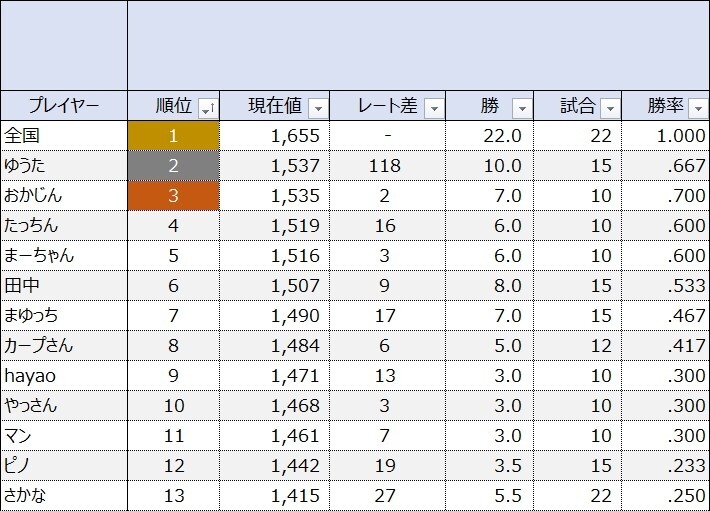This screenshot has width=710, height=511.
Task: Click the プレイヤー header cell
Action: pyautogui.click(x=64, y=106)
